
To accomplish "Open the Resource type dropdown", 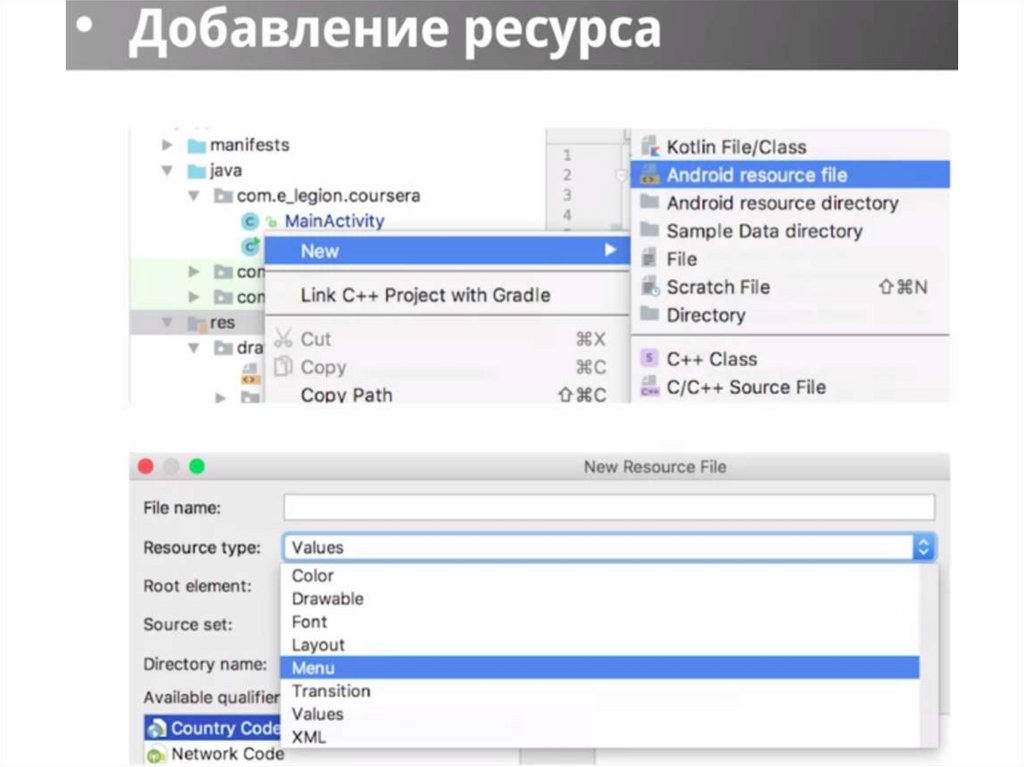I will click(x=923, y=547).
